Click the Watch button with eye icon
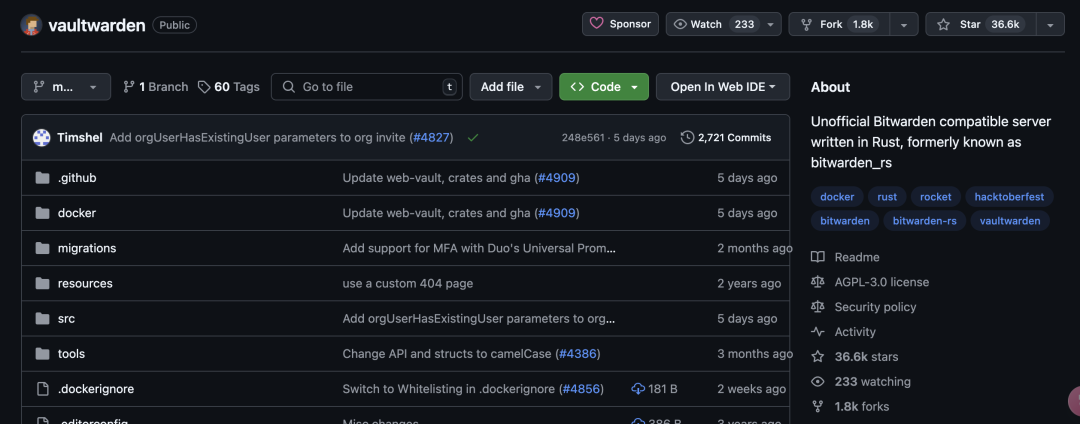The height and width of the screenshot is (424, 1080). [715, 24]
